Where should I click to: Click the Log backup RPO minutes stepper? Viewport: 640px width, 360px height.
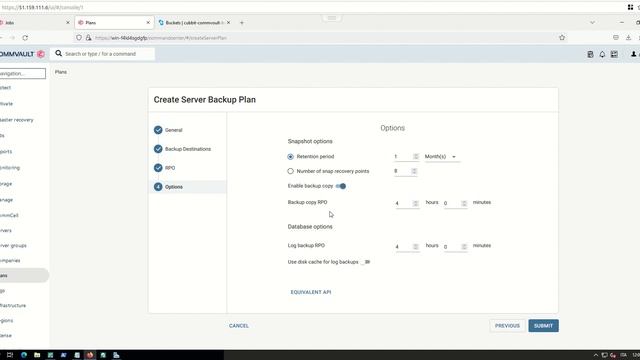[464, 247]
